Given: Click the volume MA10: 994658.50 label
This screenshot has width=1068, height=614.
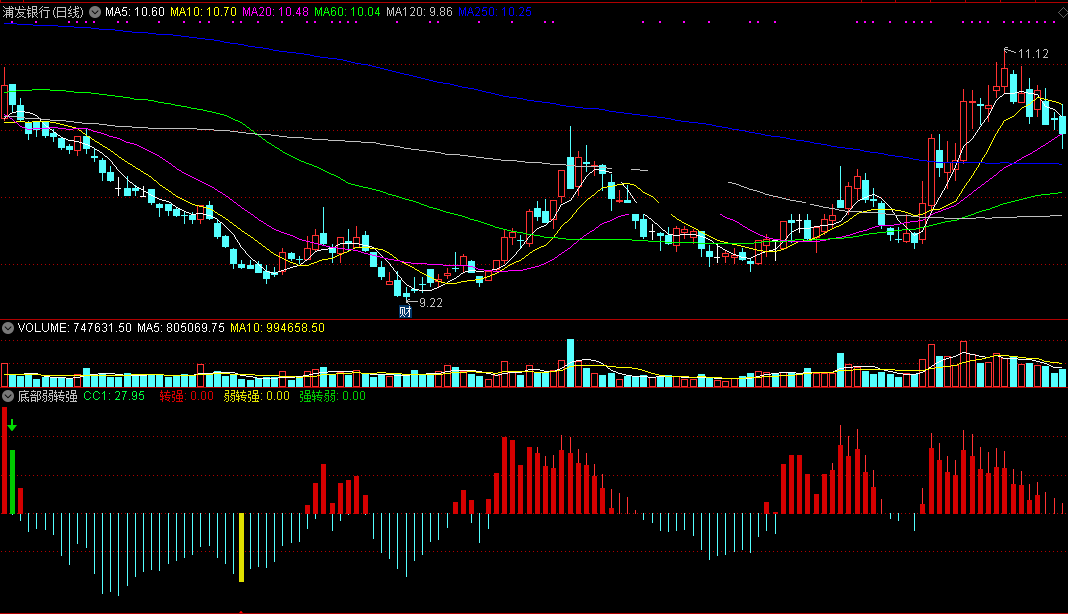Looking at the screenshot, I should [x=277, y=328].
